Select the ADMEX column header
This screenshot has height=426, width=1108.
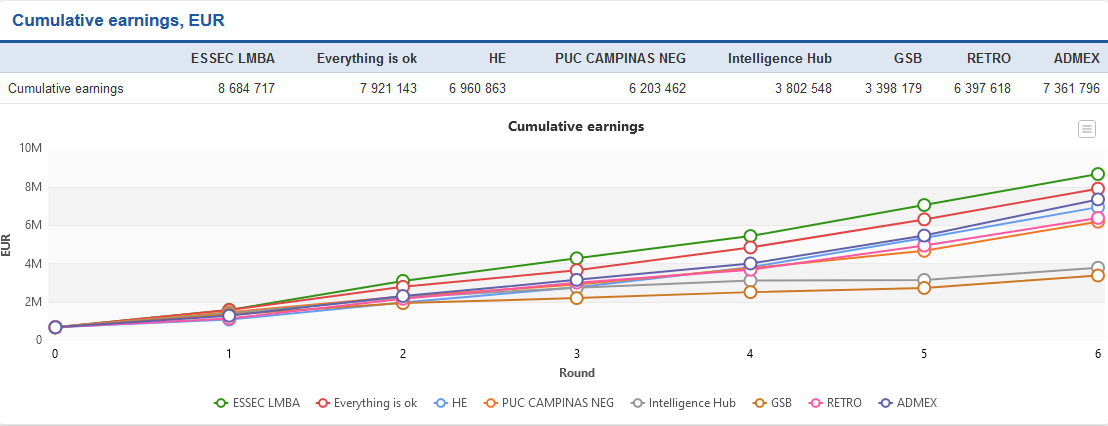(1076, 58)
